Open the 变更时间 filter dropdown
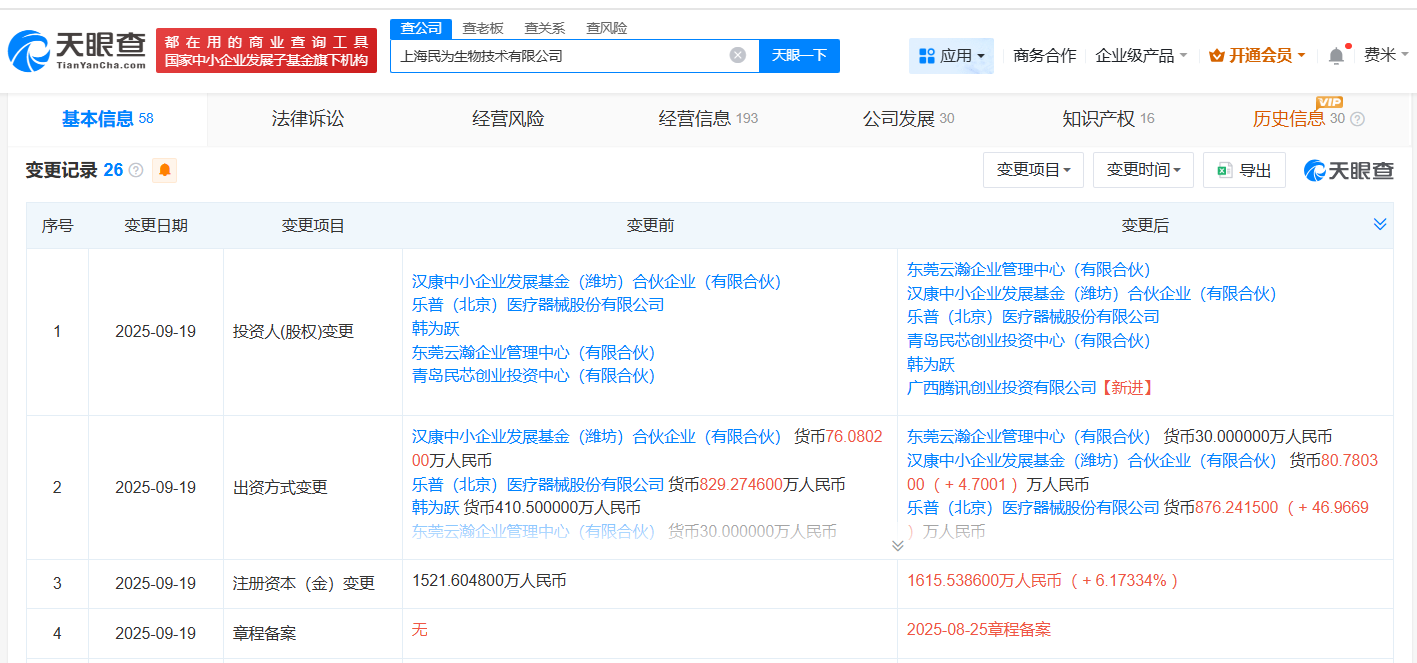This screenshot has width=1417, height=663. (1143, 169)
